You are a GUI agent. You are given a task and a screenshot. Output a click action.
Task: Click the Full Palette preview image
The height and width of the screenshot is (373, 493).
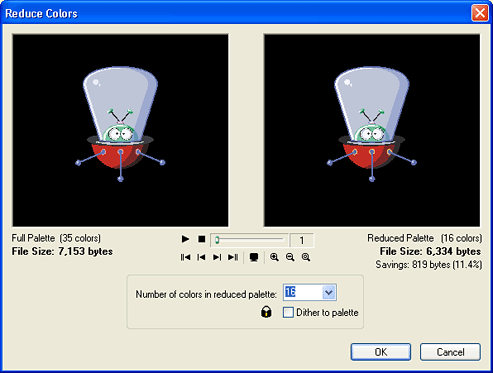120,130
